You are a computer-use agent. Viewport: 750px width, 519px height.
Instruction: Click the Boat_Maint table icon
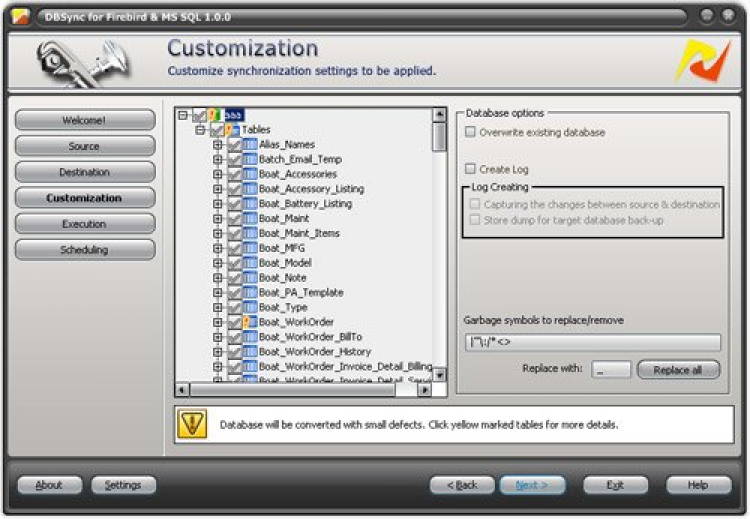250,219
